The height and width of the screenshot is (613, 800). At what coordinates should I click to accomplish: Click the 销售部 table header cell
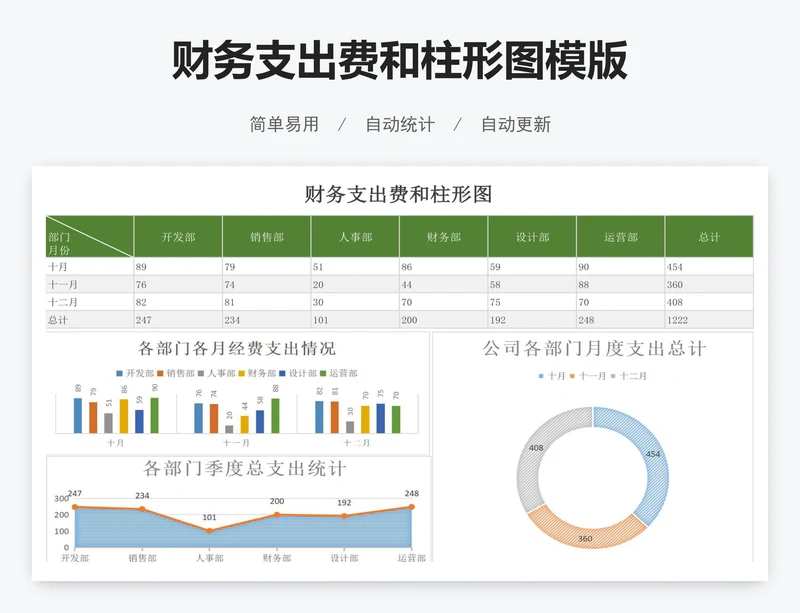(x=267, y=237)
